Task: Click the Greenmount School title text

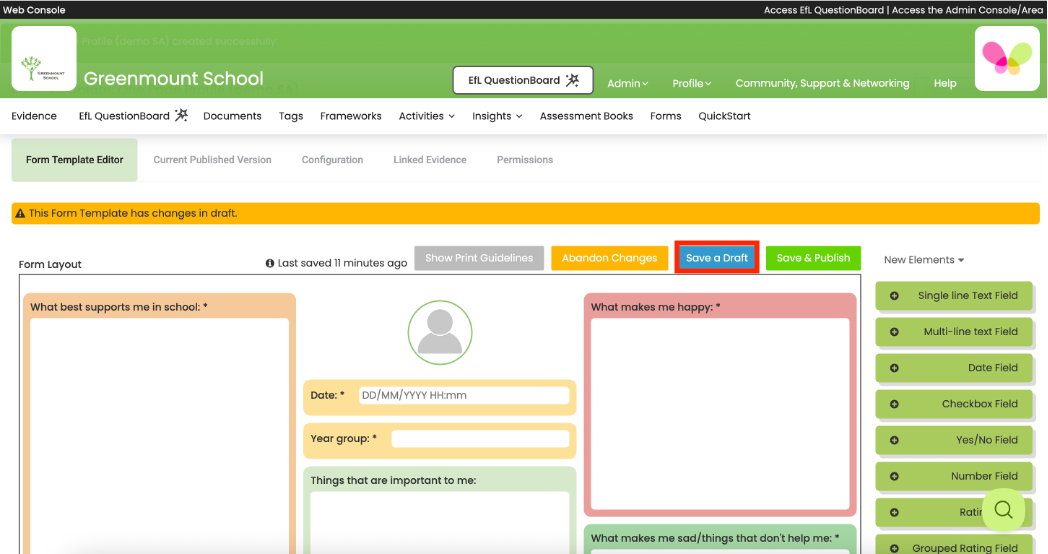Action: point(174,79)
